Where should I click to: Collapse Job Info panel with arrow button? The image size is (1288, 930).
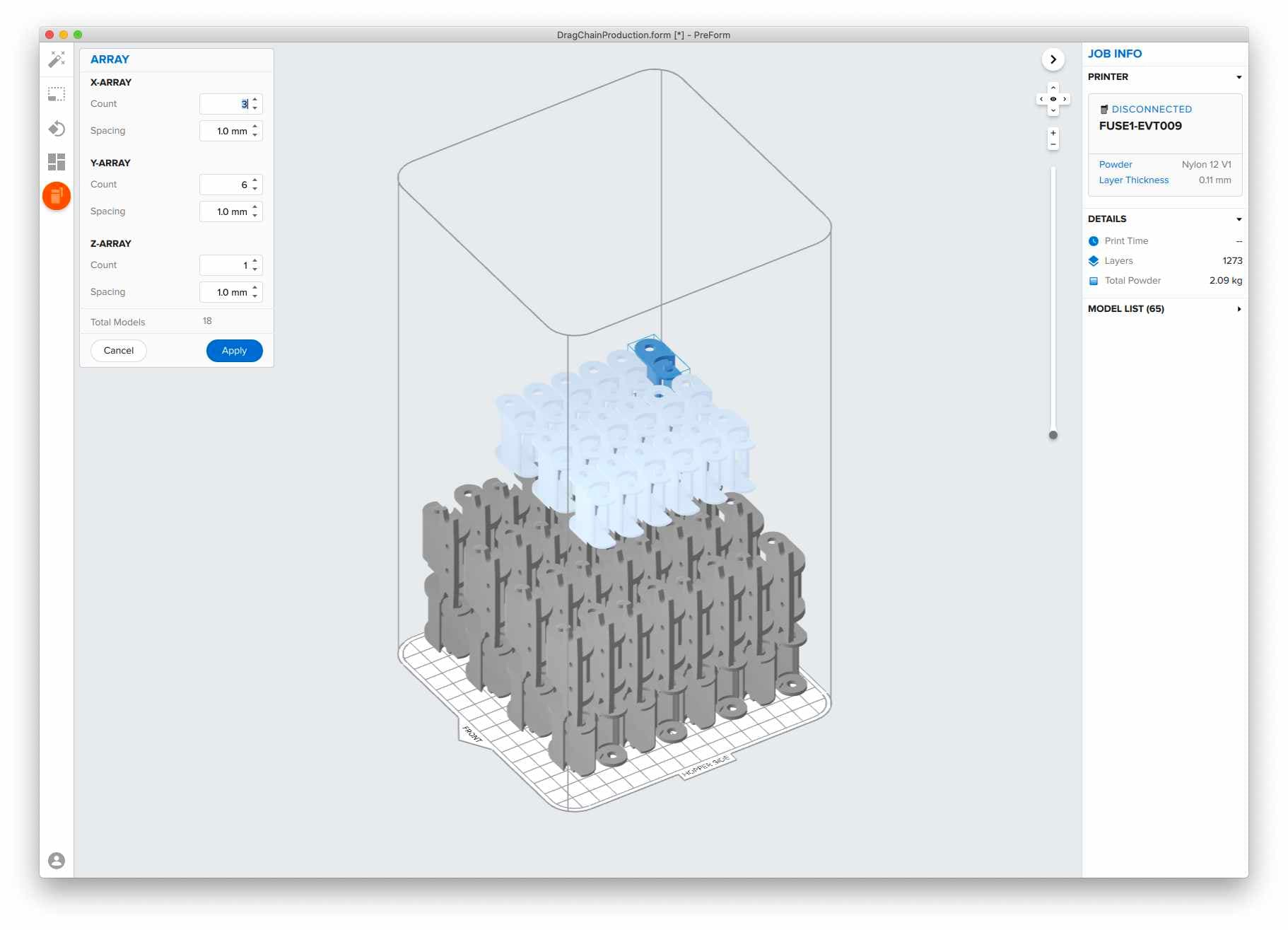point(1053,59)
